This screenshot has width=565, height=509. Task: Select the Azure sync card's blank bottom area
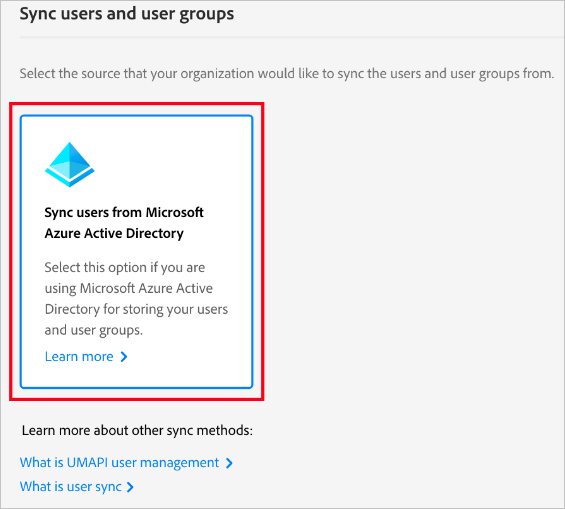(x=136, y=375)
